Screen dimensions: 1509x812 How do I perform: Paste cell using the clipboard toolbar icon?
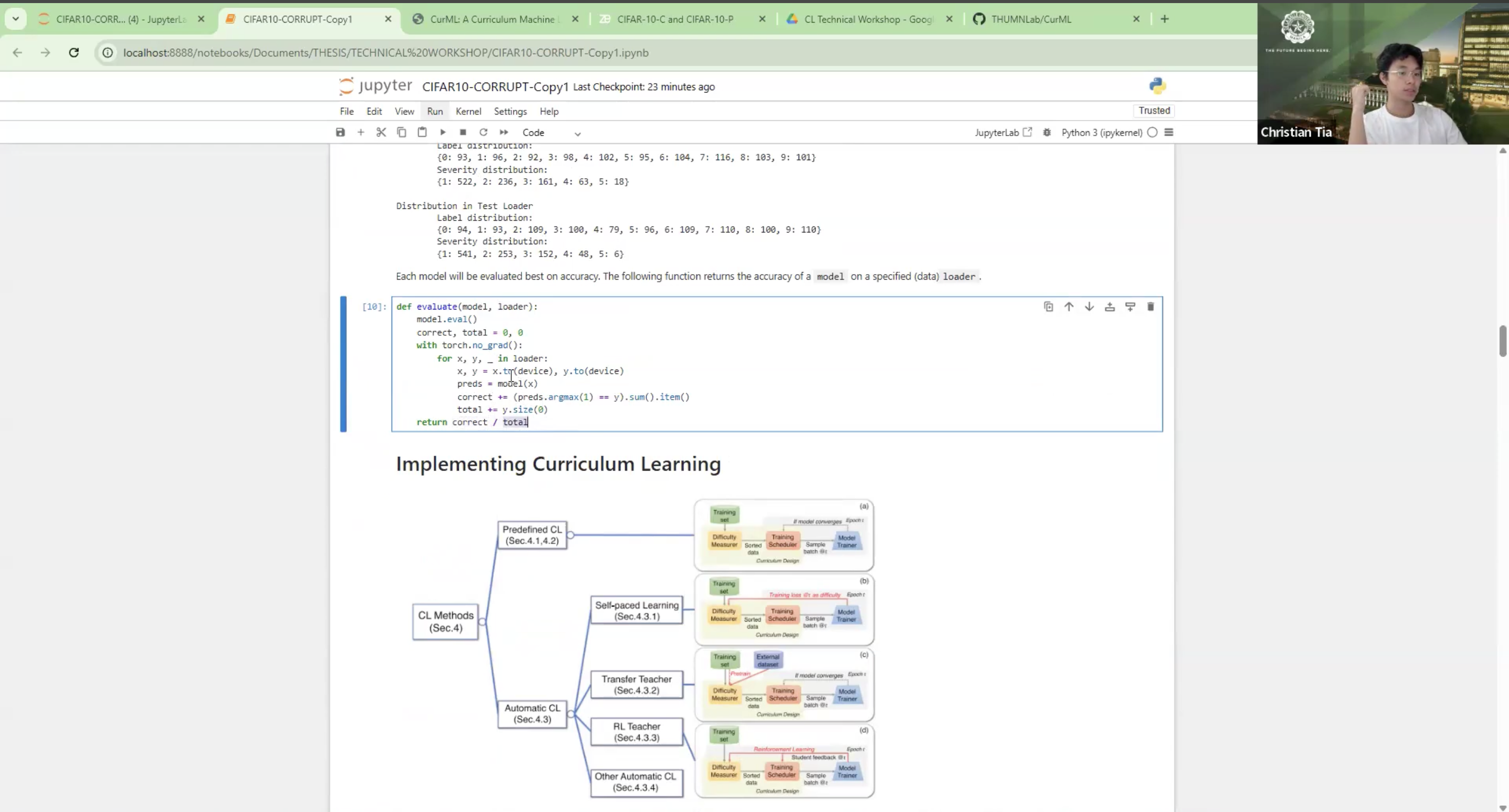point(422,132)
